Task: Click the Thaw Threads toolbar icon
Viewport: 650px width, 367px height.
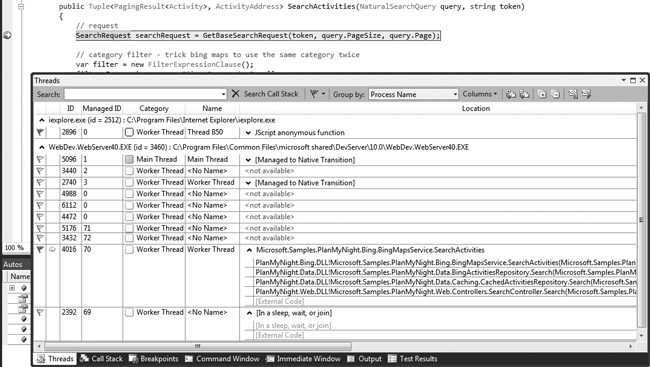Action: [x=586, y=94]
